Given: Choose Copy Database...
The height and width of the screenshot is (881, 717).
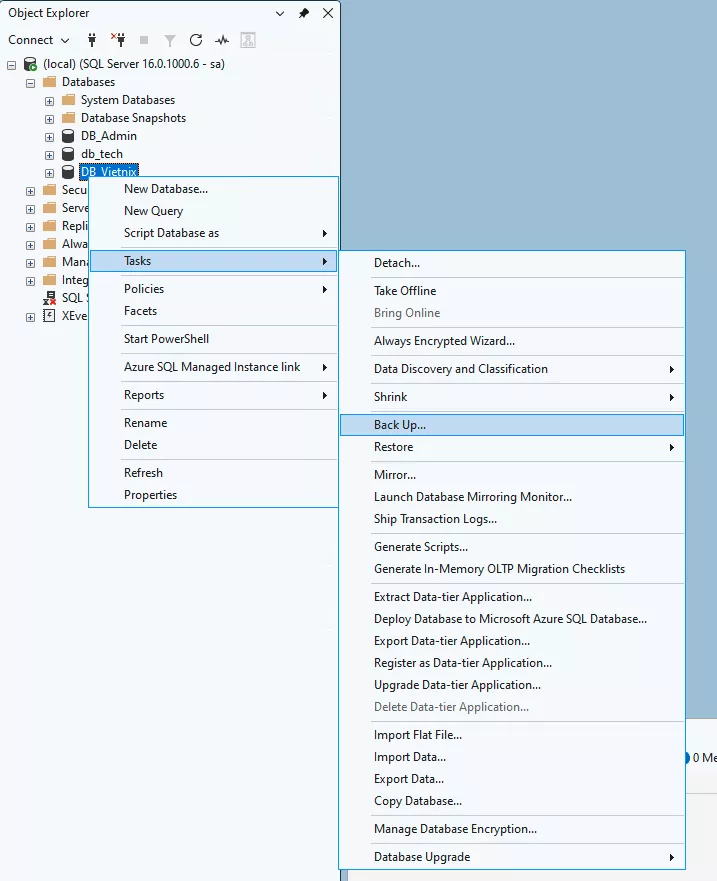Looking at the screenshot, I should (512, 801).
